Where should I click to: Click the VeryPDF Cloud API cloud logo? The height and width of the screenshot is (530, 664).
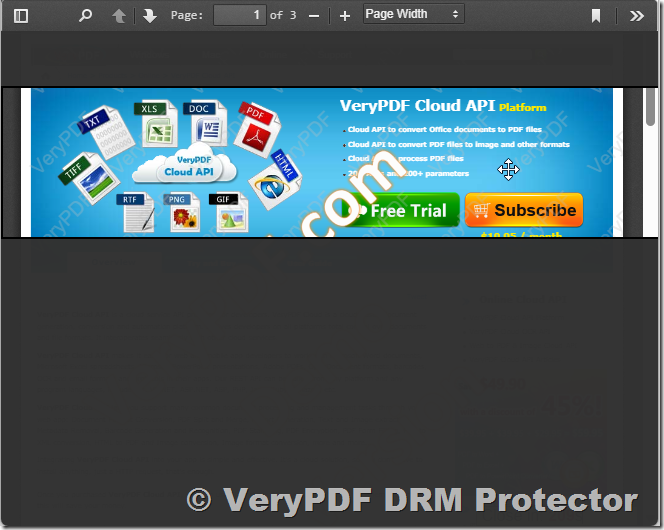[185, 165]
